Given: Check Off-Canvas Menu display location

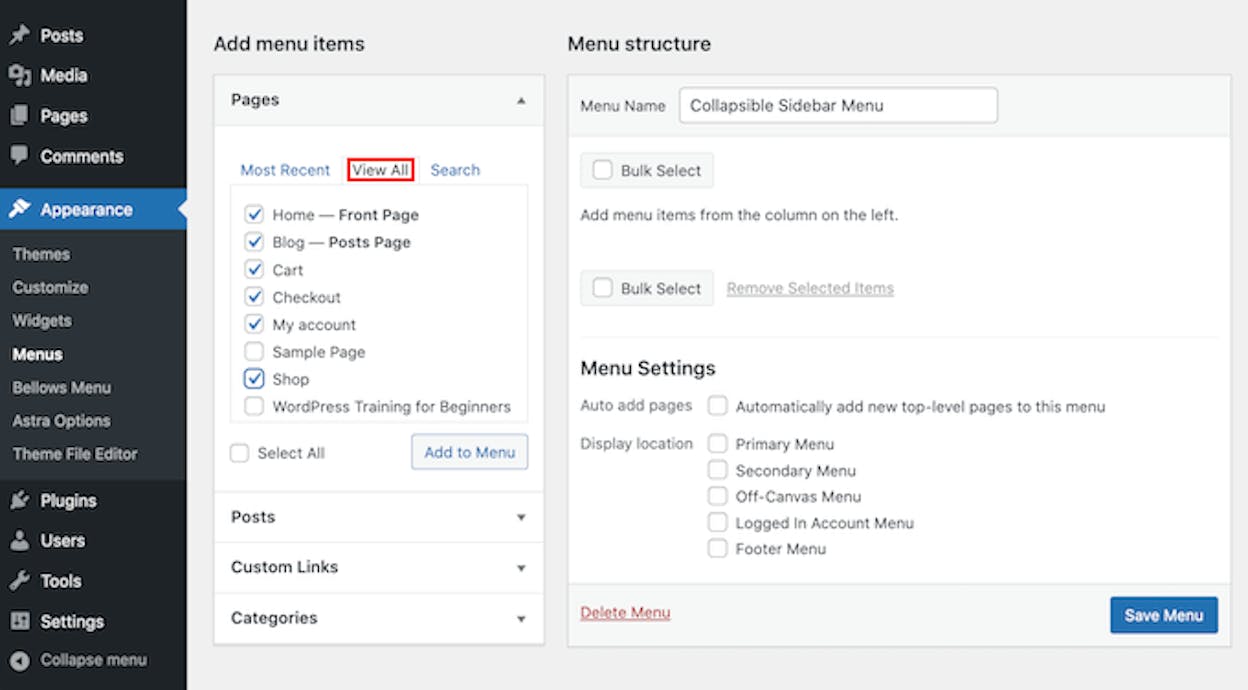Looking at the screenshot, I should [x=717, y=496].
